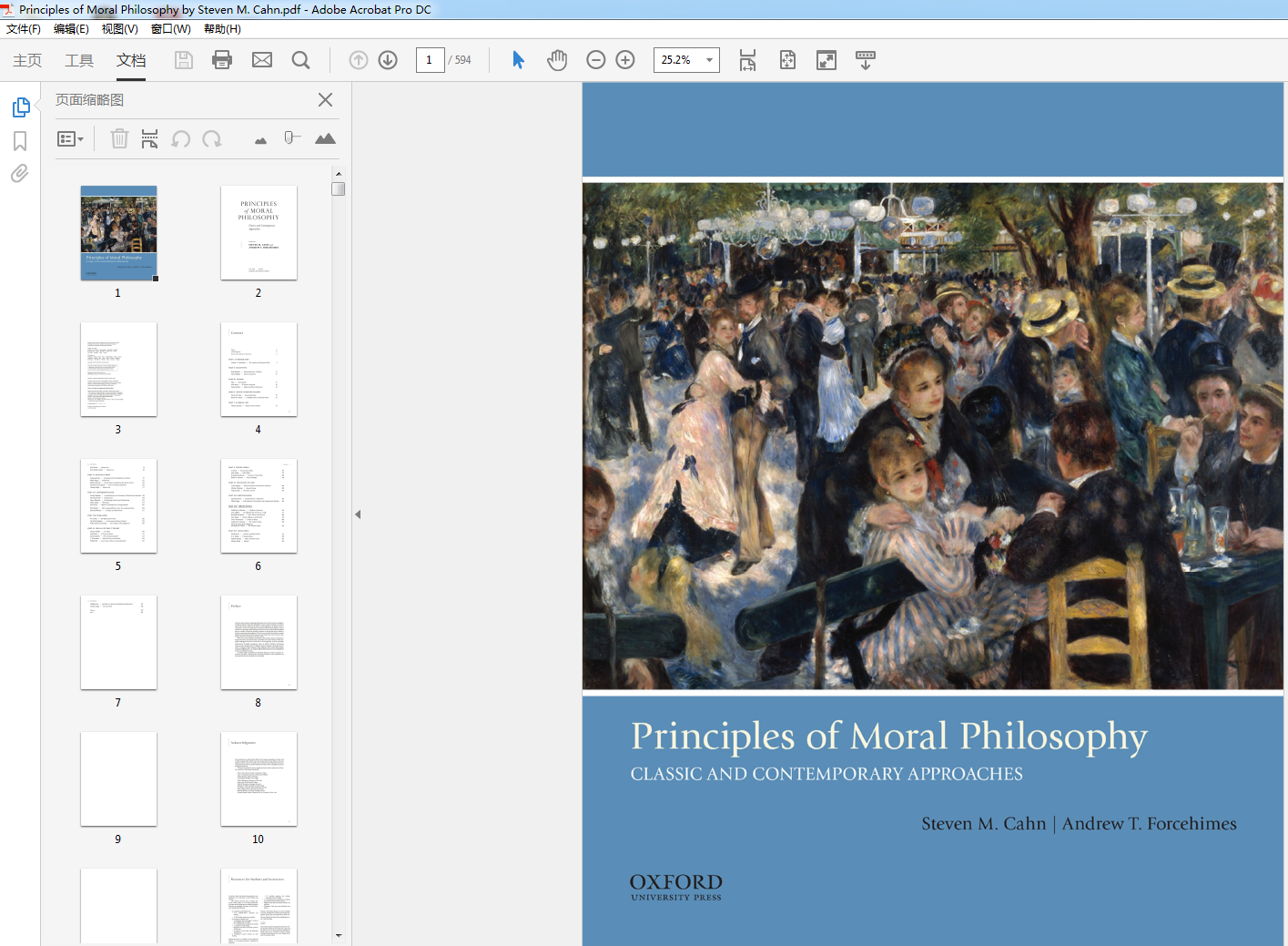Reduce thumbnail size small mountain icon
The width and height of the screenshot is (1288, 946).
click(x=261, y=140)
